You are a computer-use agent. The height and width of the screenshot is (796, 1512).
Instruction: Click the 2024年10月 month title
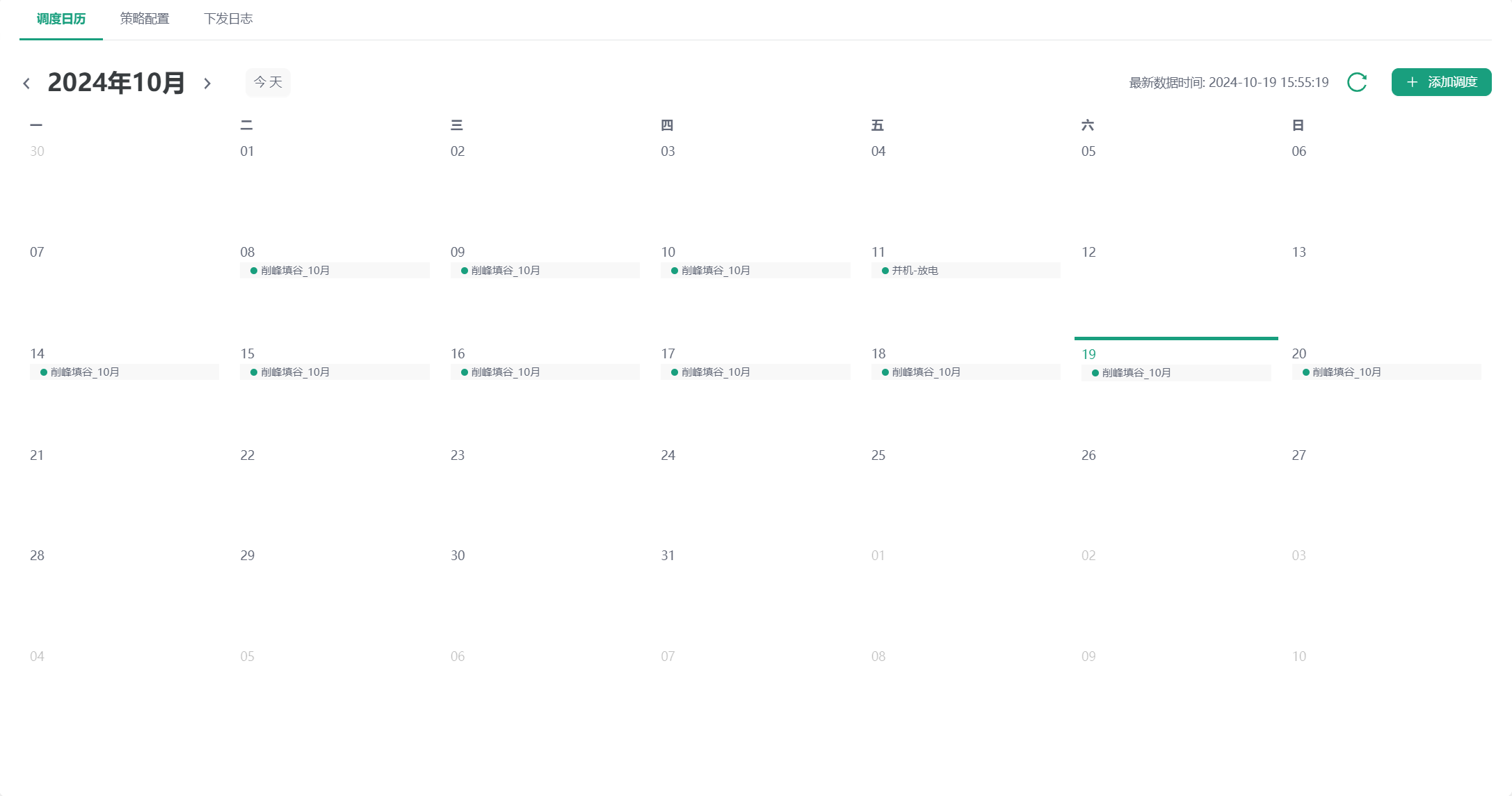[x=116, y=83]
